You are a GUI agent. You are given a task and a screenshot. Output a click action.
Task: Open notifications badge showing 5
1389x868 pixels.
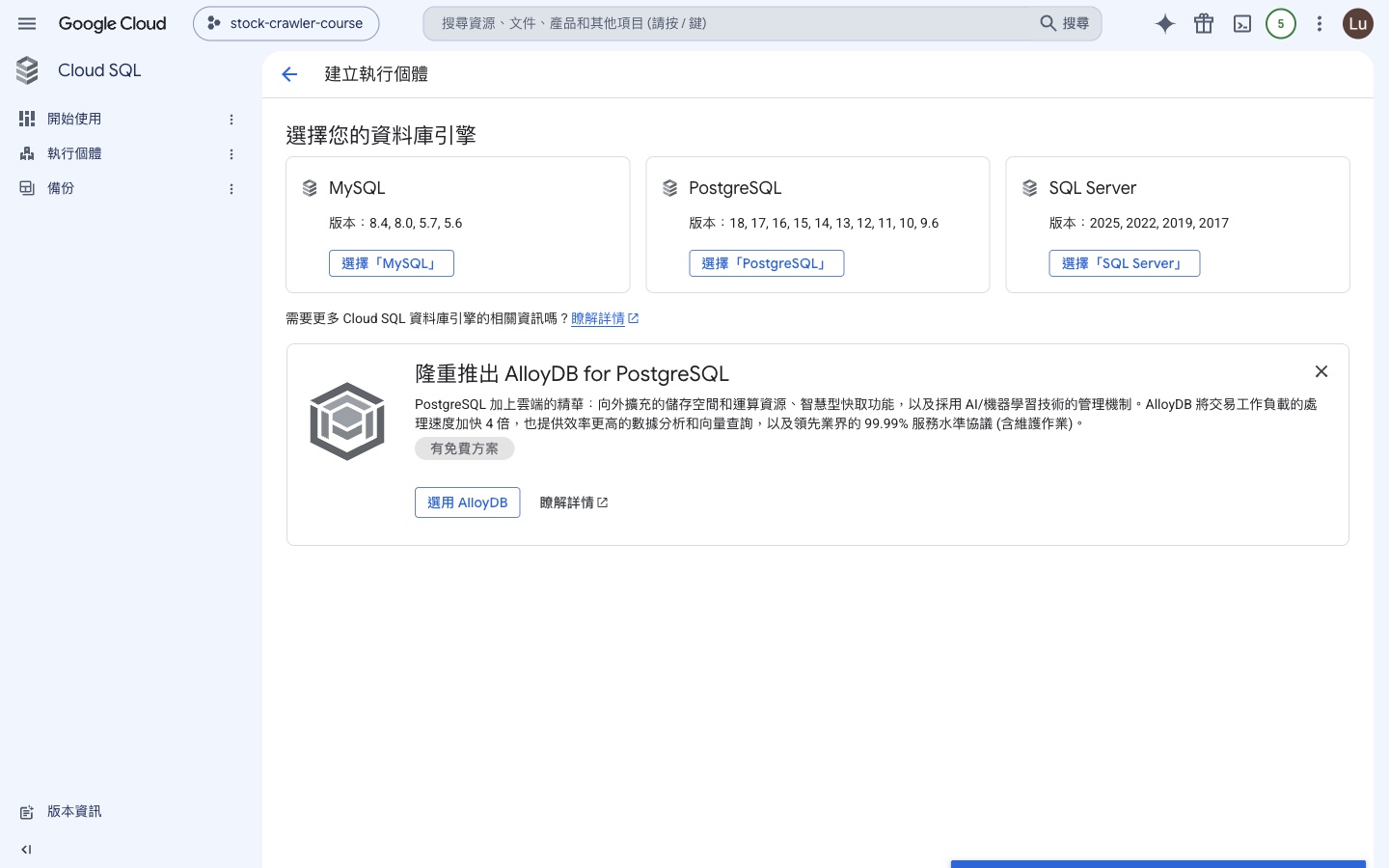[1281, 24]
